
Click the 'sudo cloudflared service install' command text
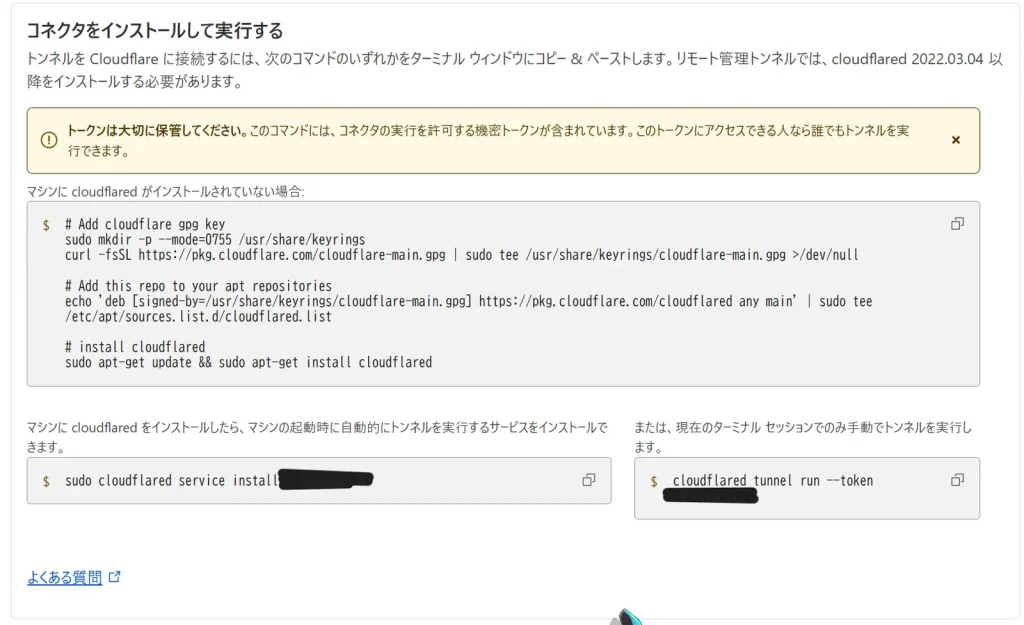(171, 481)
